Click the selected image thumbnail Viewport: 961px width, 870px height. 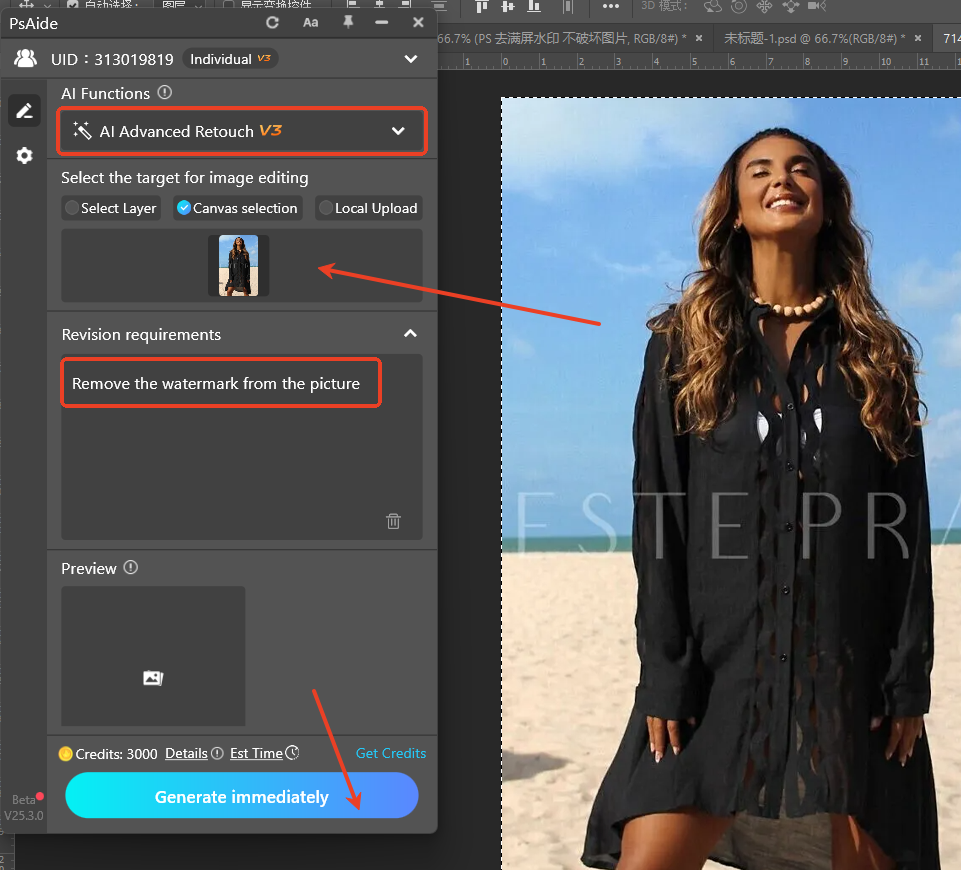238,265
